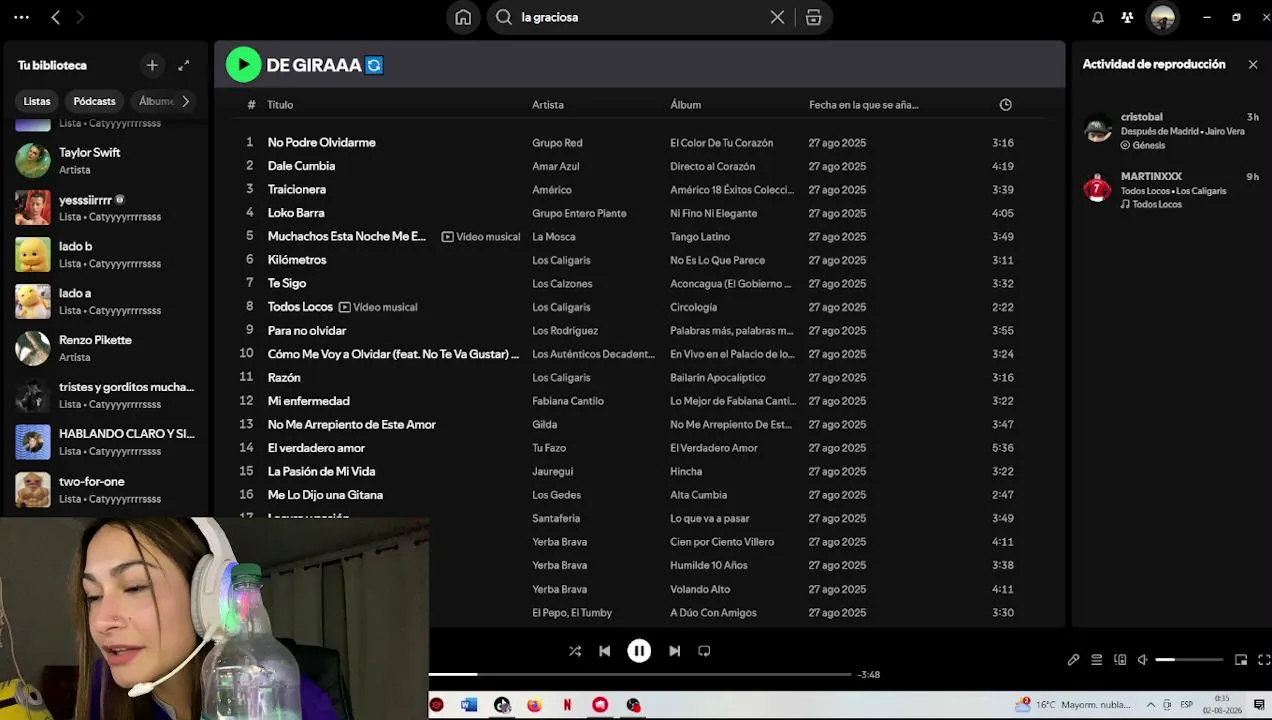Select the song Kilómetros
The height and width of the screenshot is (720, 1272).
pyautogui.click(x=297, y=260)
